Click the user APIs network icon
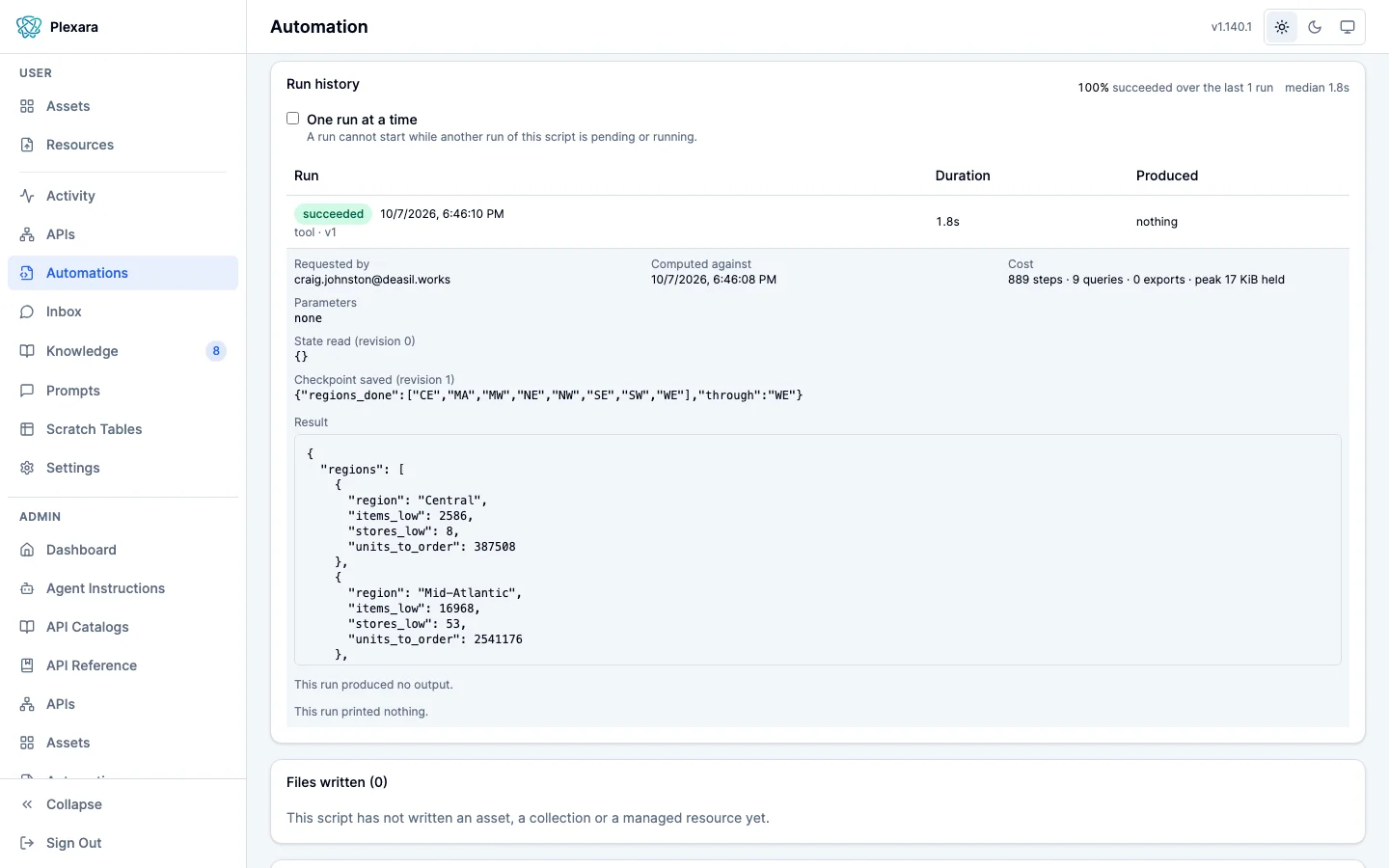 (27, 234)
